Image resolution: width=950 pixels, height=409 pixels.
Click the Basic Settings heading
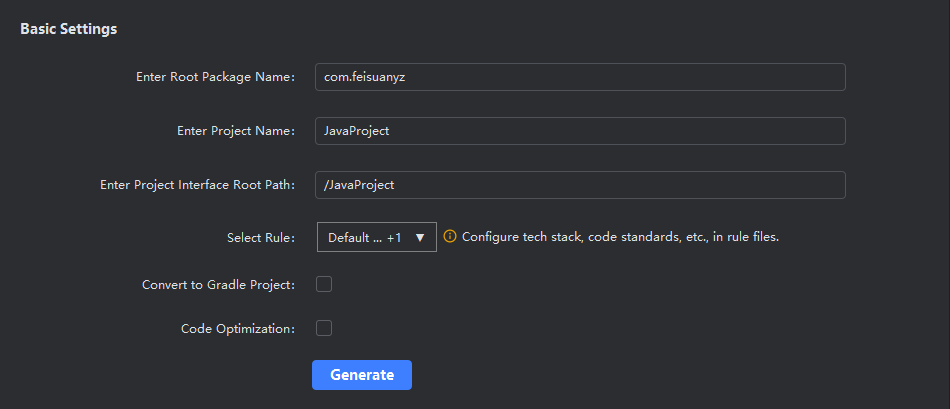pyautogui.click(x=69, y=29)
